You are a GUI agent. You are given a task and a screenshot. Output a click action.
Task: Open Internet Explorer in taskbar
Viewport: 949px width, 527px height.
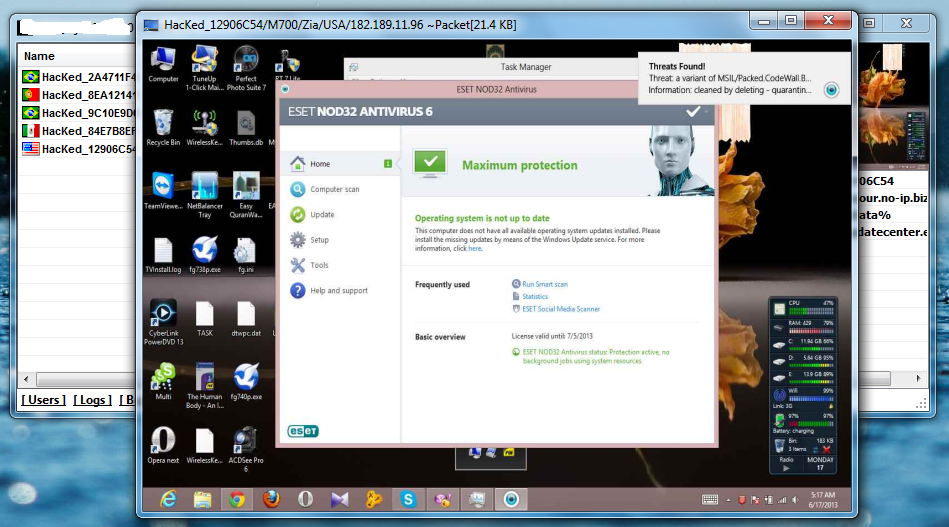168,499
